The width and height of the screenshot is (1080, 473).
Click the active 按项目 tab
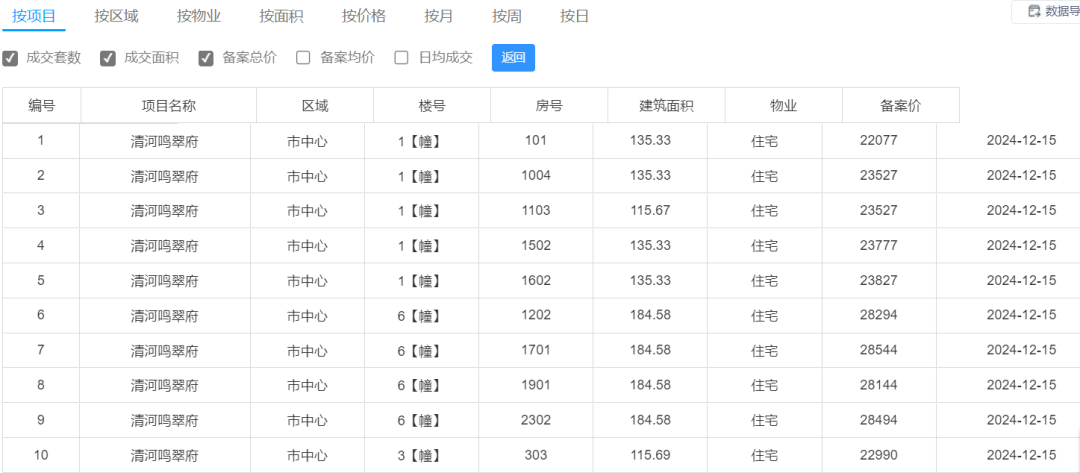(34, 17)
